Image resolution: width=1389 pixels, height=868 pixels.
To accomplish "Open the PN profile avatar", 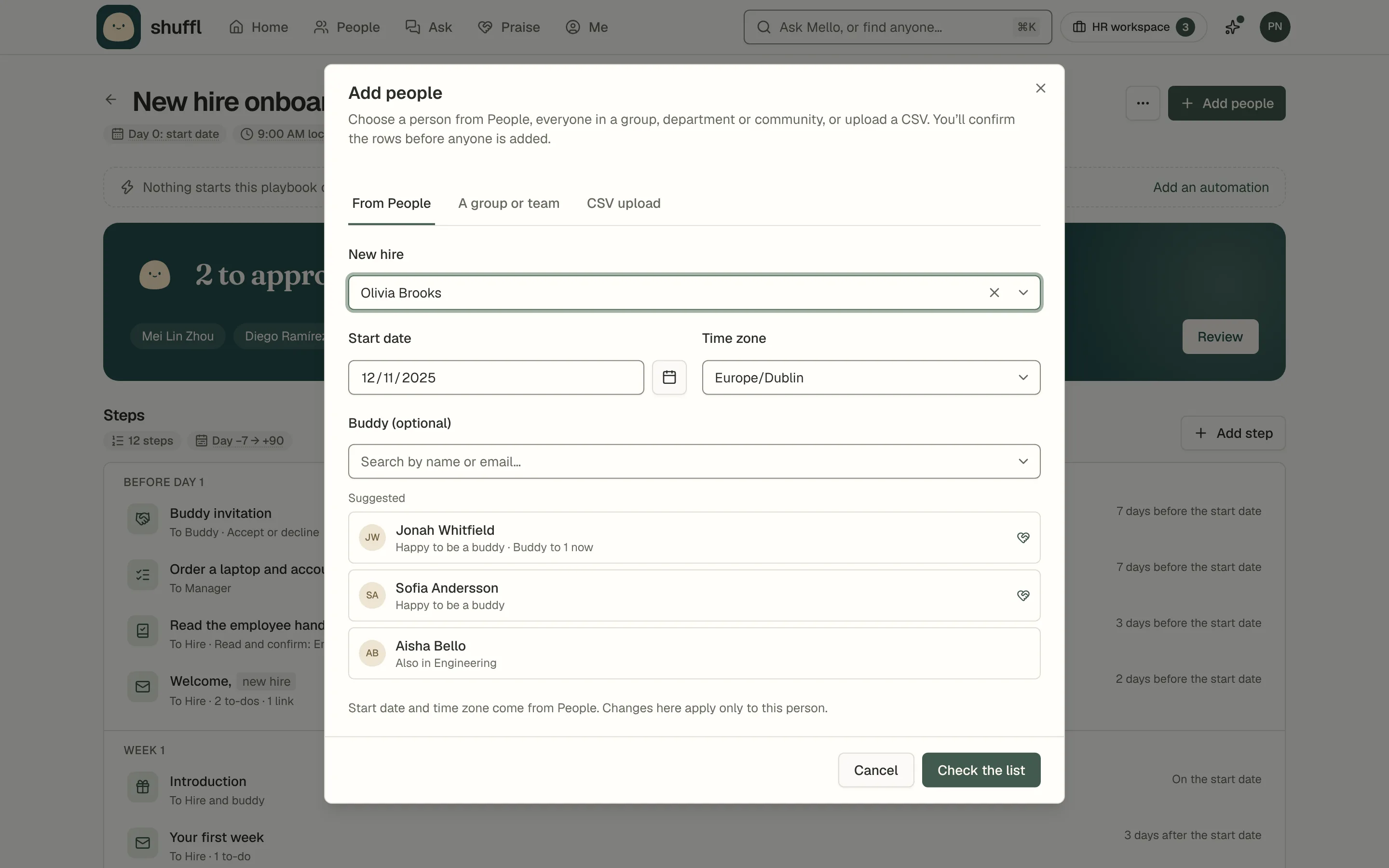I will 1275,27.
